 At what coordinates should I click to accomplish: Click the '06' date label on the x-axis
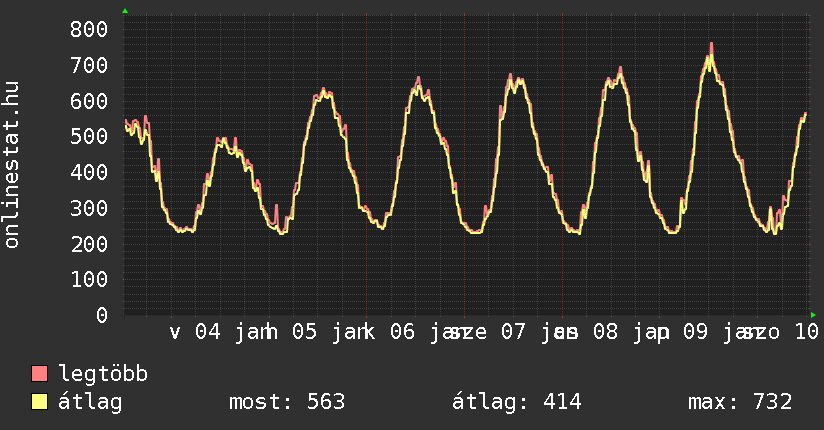402,332
